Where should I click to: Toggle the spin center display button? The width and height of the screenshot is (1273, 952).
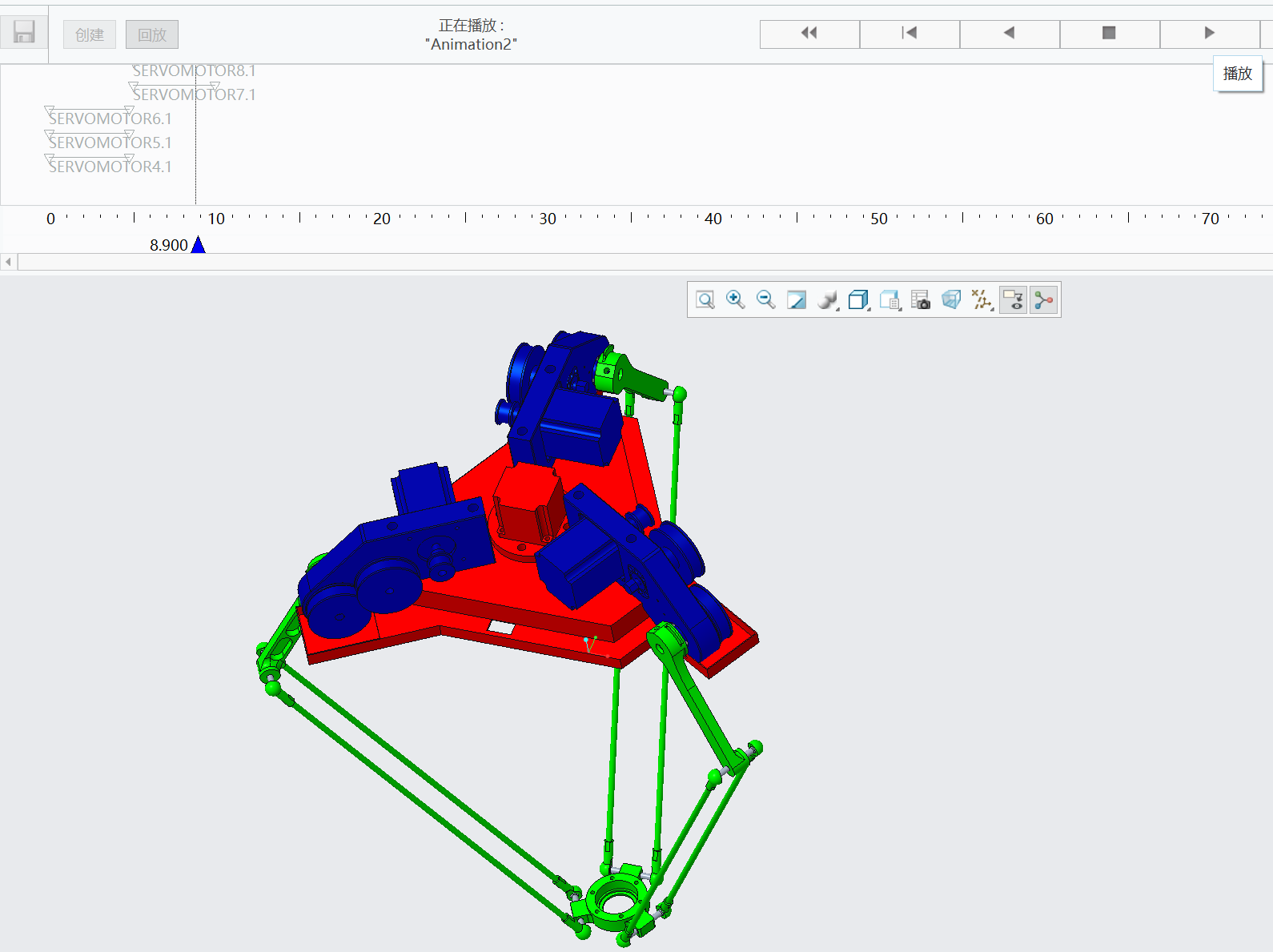click(x=1044, y=300)
